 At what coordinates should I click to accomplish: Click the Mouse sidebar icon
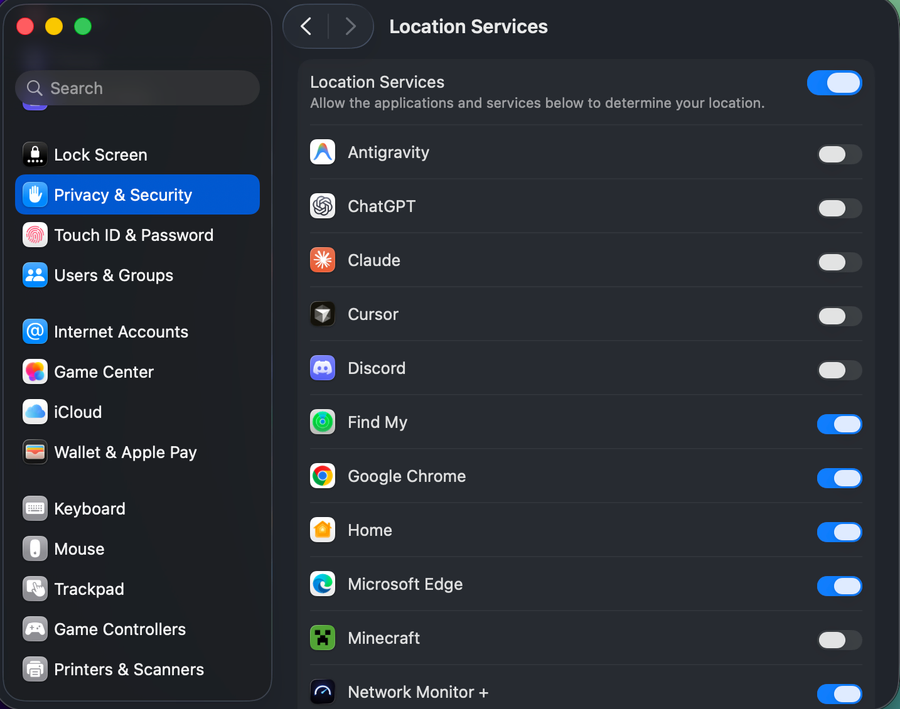coord(35,548)
